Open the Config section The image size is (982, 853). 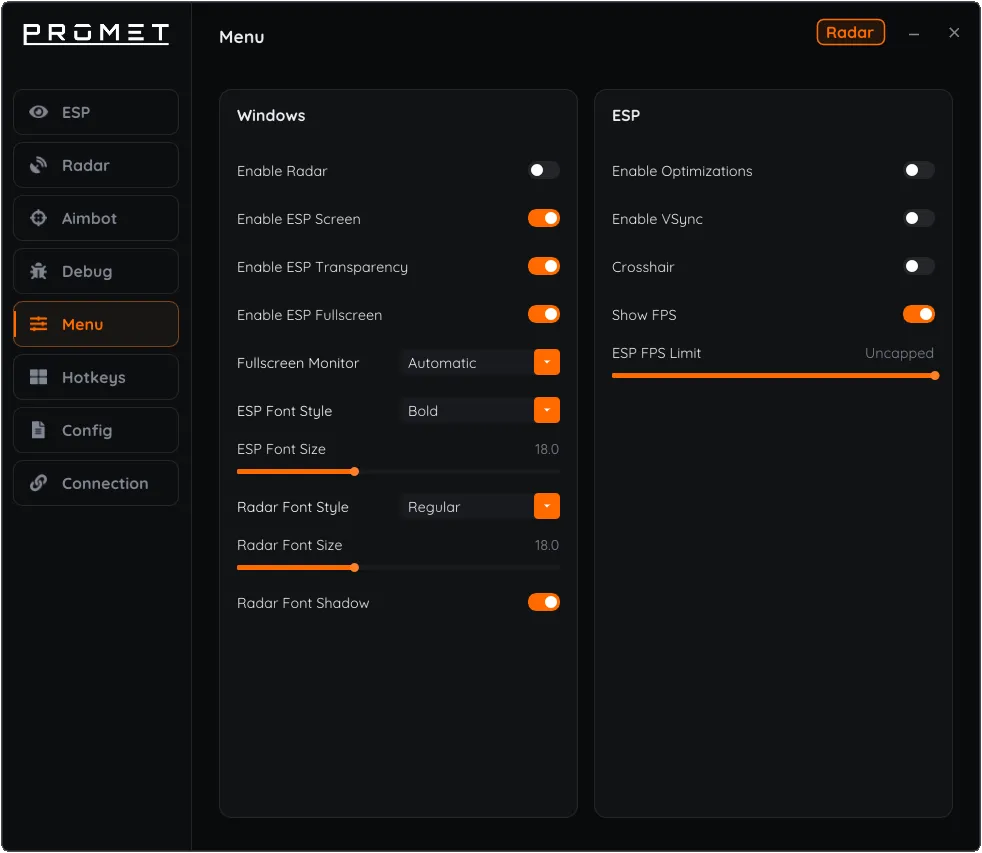[x=96, y=430]
